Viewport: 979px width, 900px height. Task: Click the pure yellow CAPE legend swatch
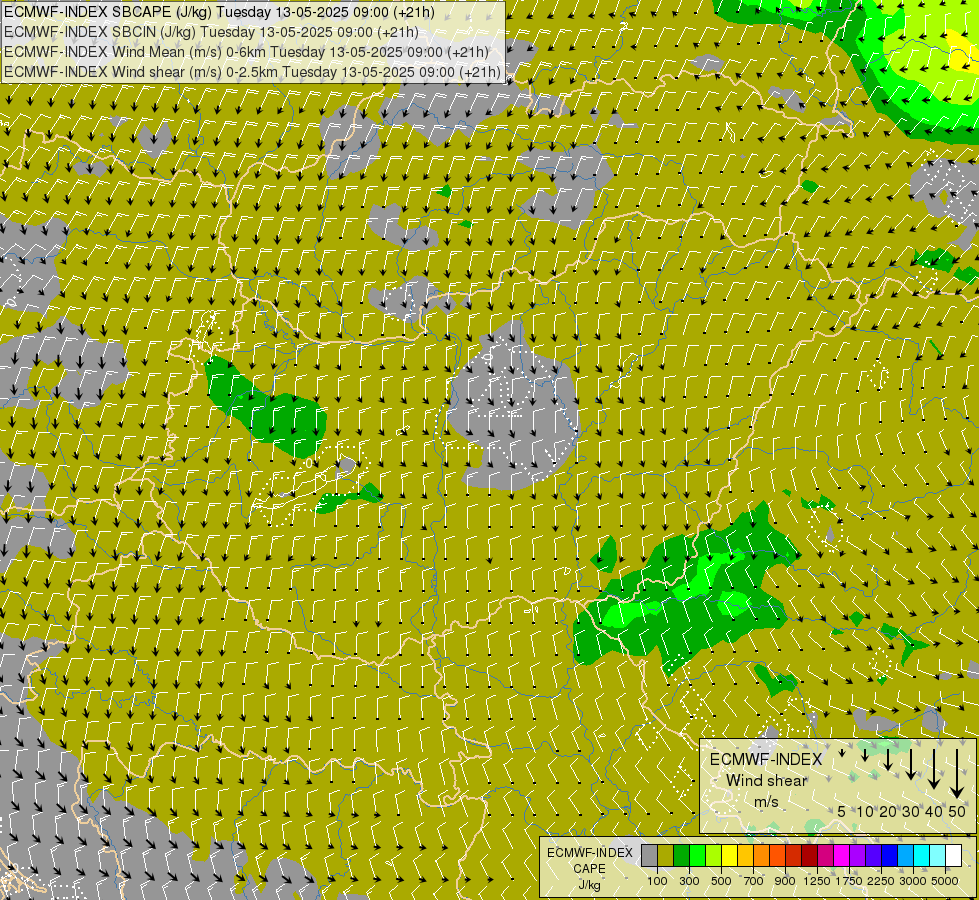point(729,855)
